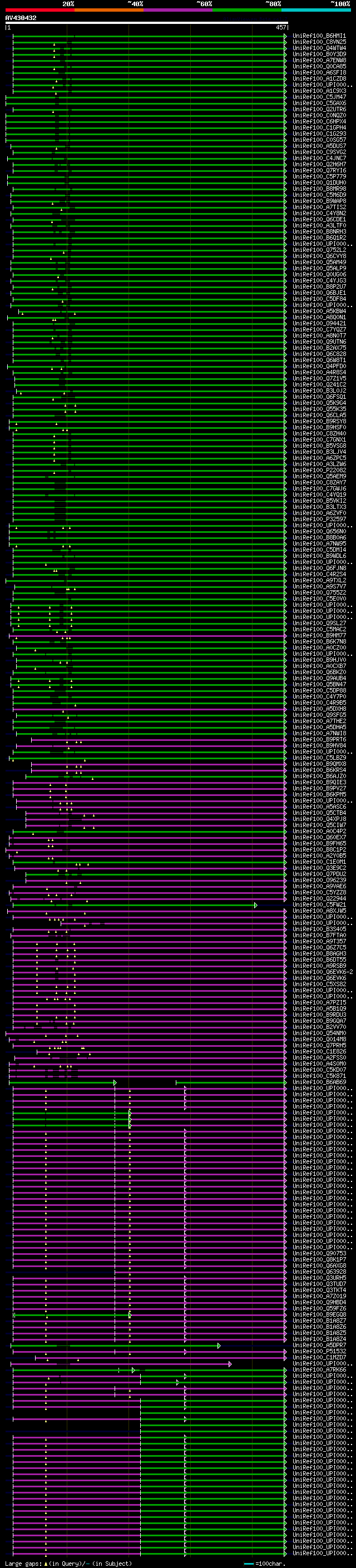Click label UniRef100_Q6EVK6-2
The image size is (356, 1568).
tap(323, 972)
